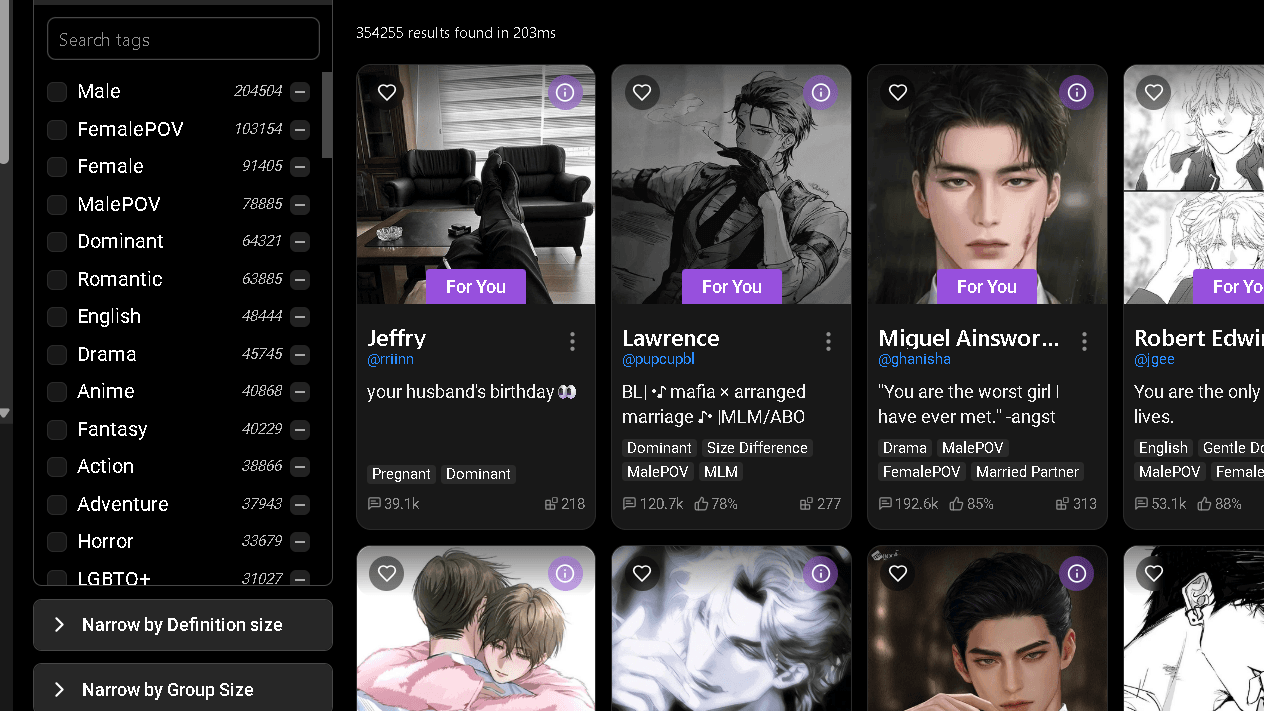Favorite the white-haired man card in second row
Image resolution: width=1264 pixels, height=711 pixels.
click(642, 573)
